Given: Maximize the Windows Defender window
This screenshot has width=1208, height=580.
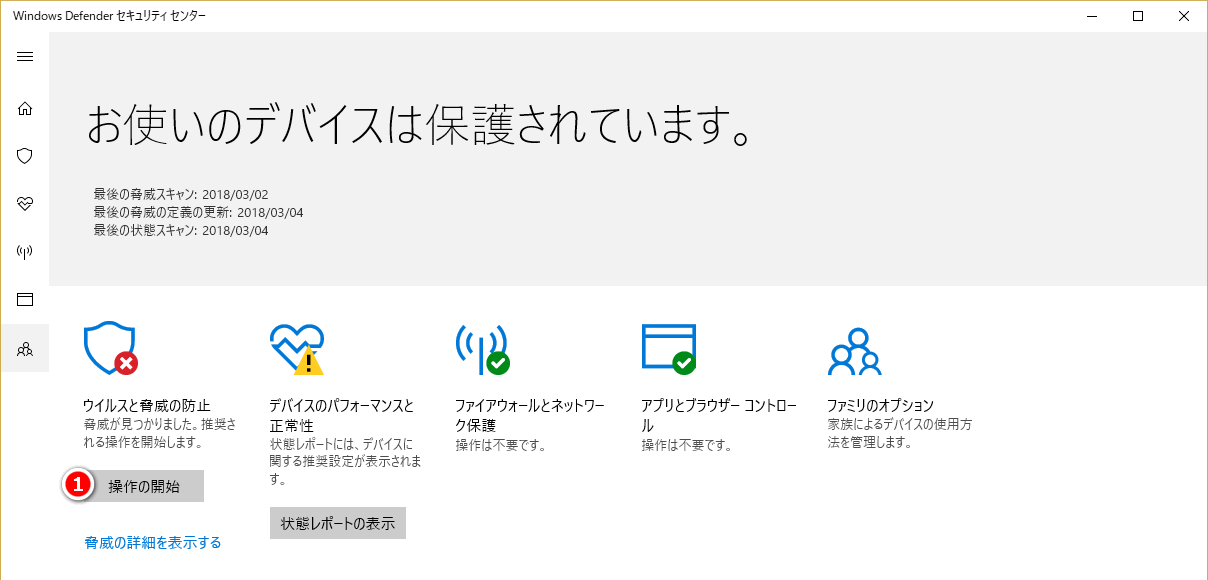Looking at the screenshot, I should (1137, 16).
